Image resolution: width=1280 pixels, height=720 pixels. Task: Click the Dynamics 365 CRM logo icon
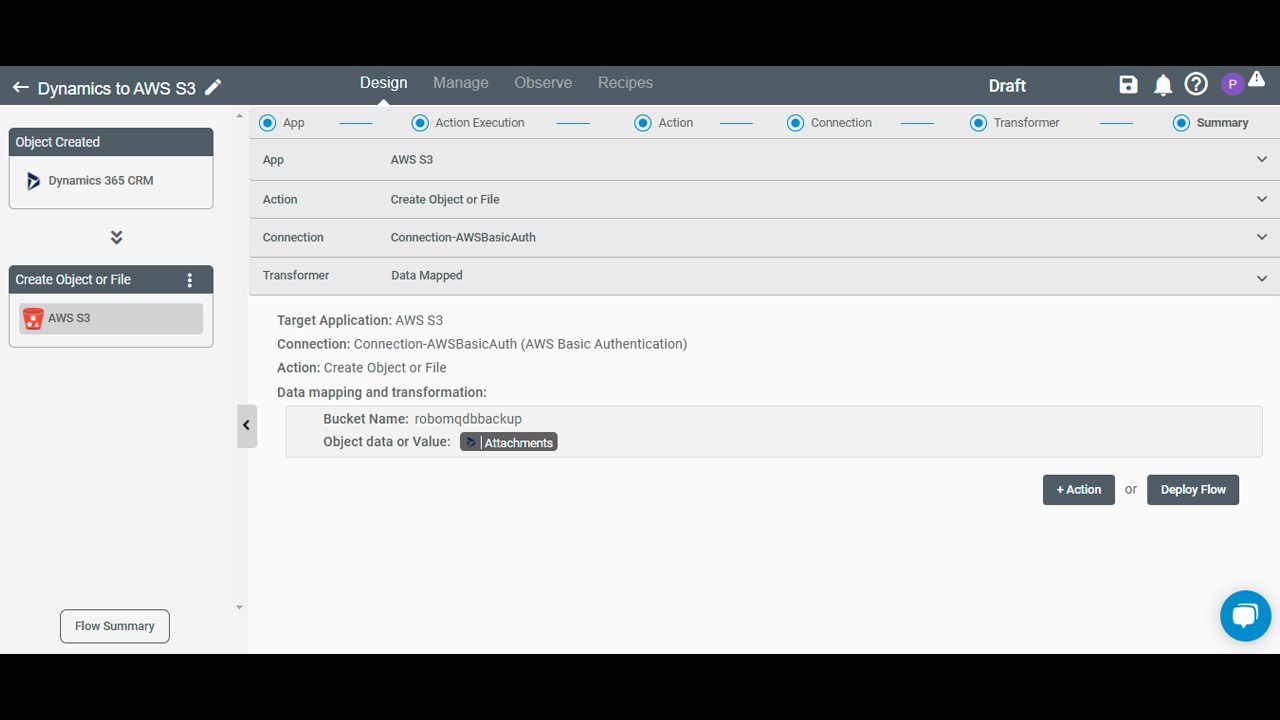pyautogui.click(x=33, y=181)
